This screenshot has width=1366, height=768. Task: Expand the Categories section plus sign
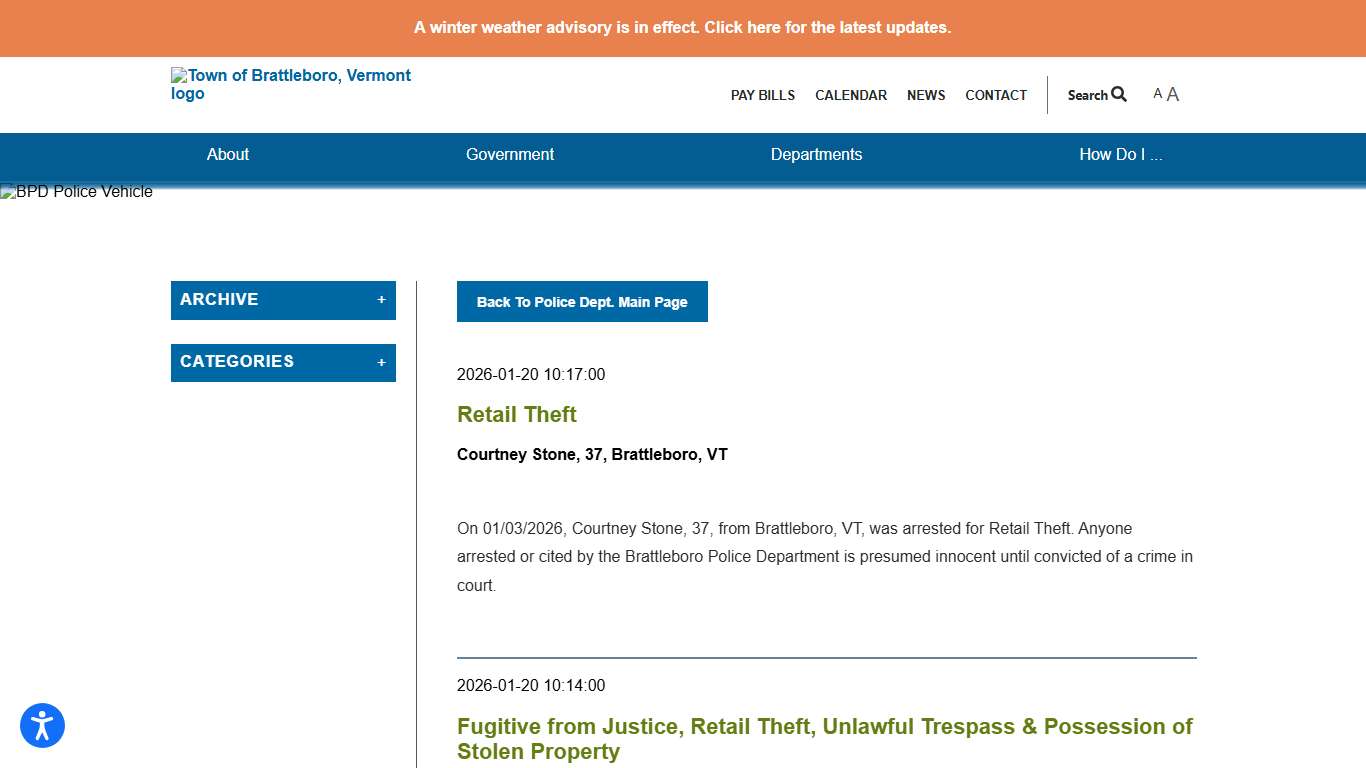(x=381, y=362)
